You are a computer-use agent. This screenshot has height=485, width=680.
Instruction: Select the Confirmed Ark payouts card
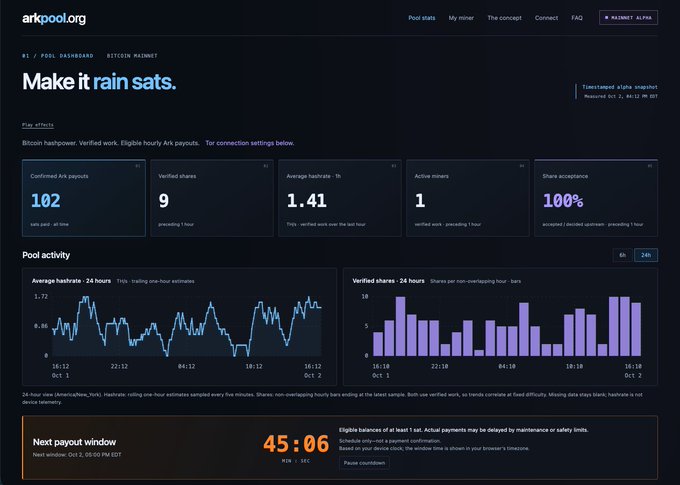[84, 198]
